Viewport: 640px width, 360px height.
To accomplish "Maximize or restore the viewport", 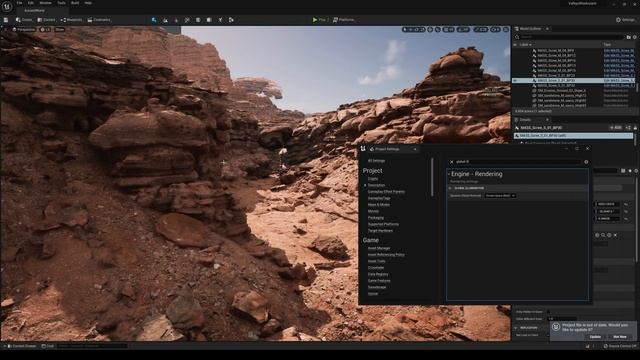I will click(506, 30).
